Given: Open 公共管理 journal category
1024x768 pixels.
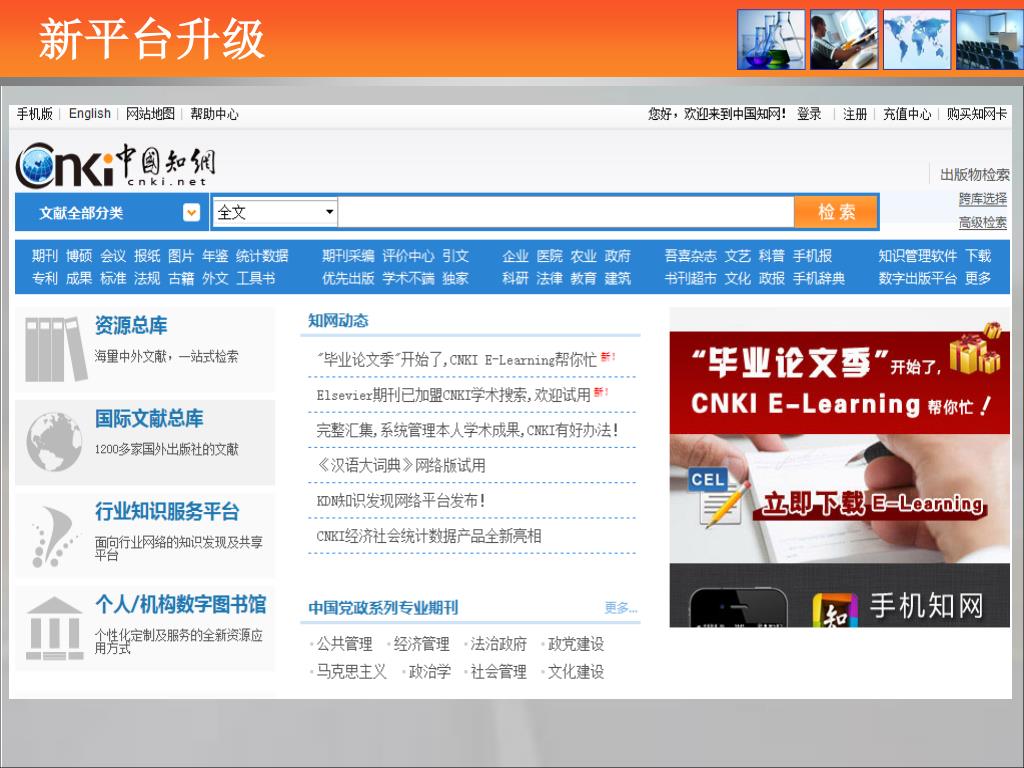Looking at the screenshot, I should pyautogui.click(x=344, y=644).
